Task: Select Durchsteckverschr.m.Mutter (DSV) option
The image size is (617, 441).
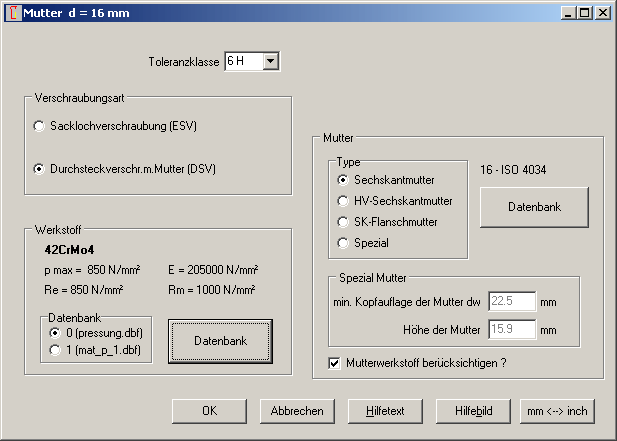Action: 39,169
